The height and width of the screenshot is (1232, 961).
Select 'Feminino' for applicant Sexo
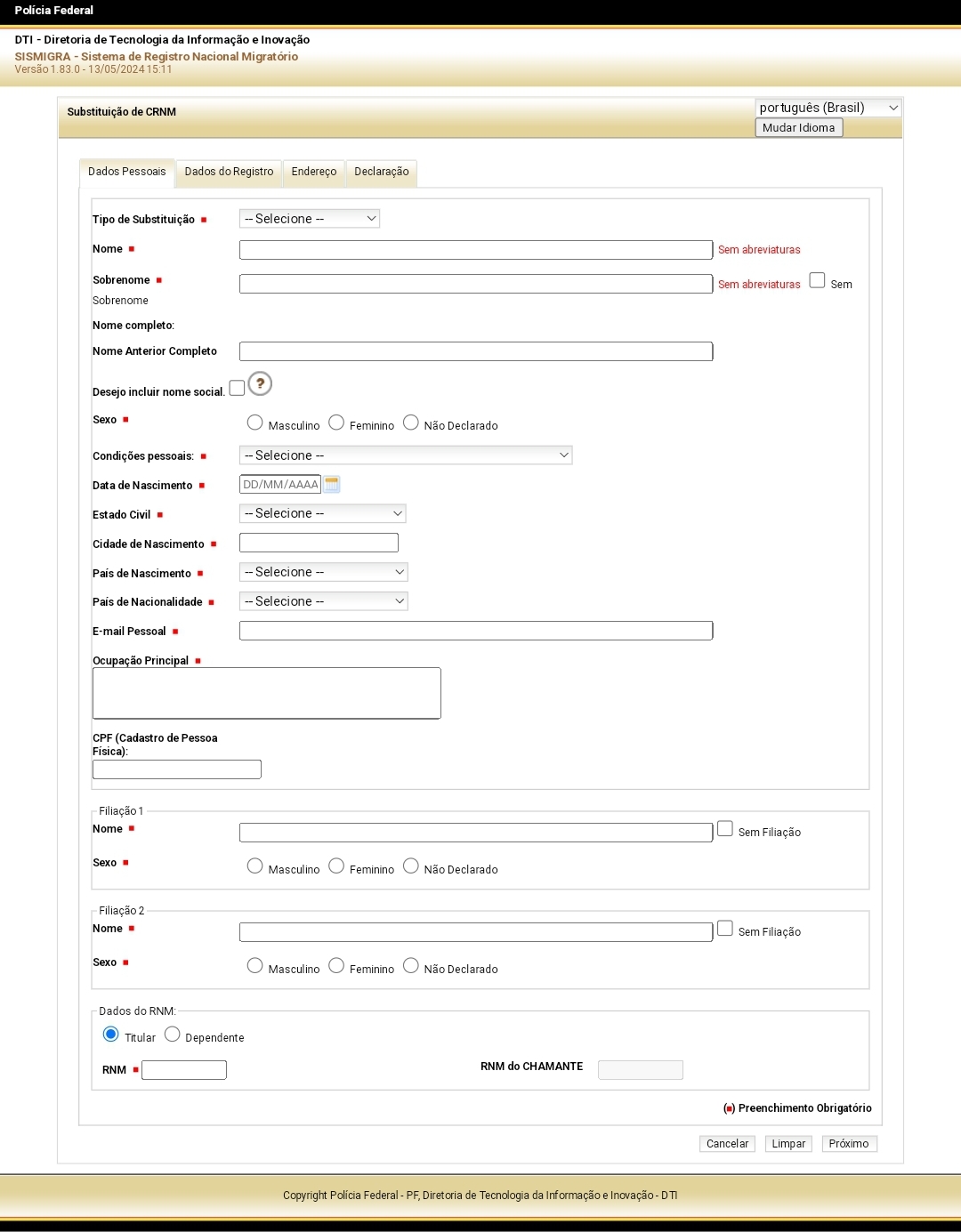[x=336, y=423]
